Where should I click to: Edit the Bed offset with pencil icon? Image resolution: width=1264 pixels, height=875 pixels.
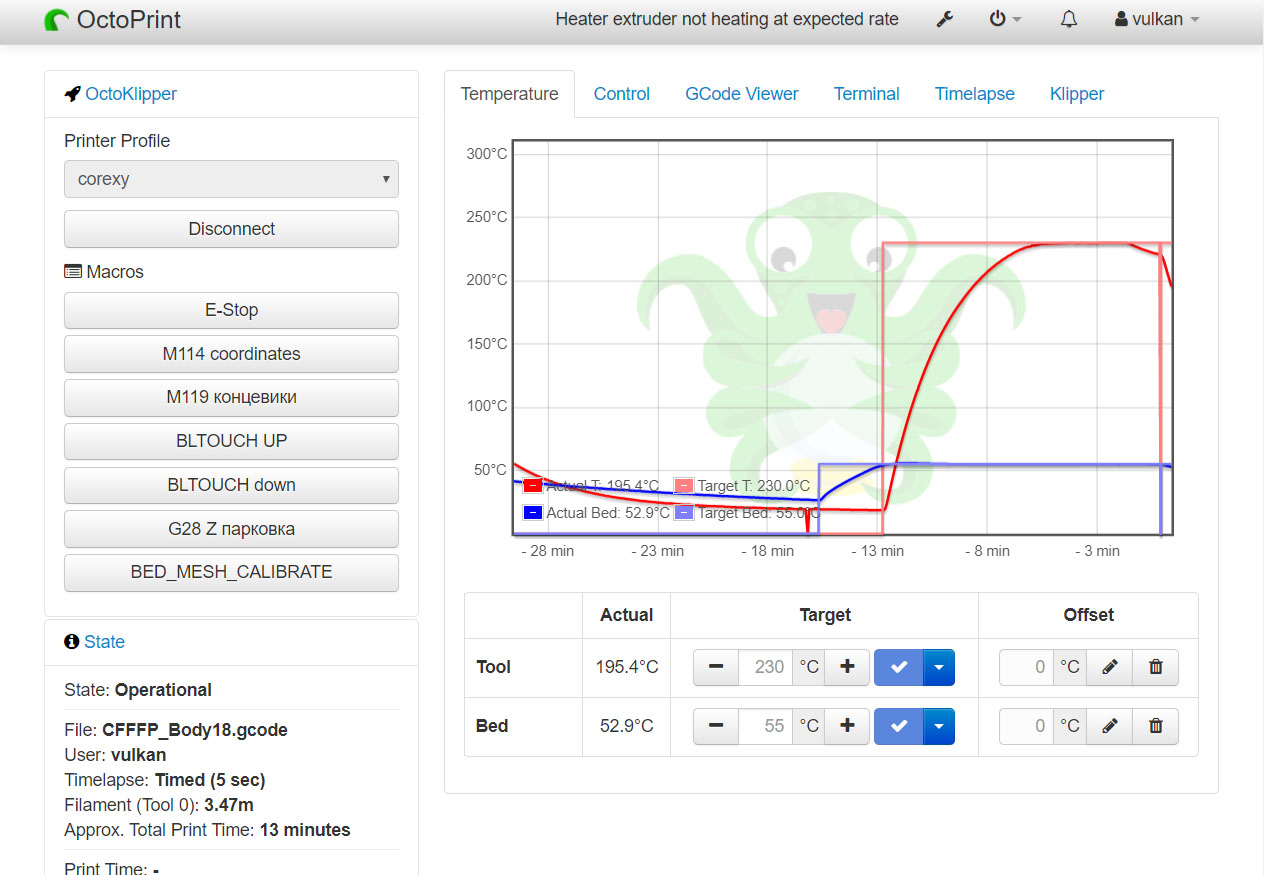[x=1109, y=726]
